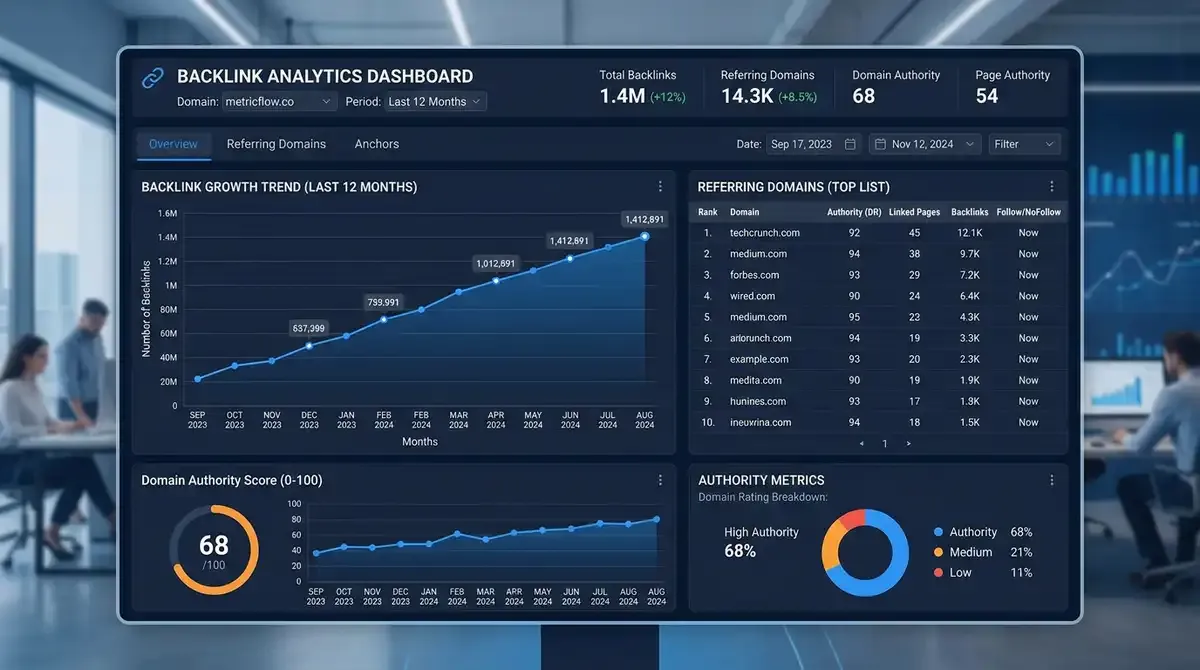Open the techcrunch.com link in the table
This screenshot has width=1200, height=670.
765,232
